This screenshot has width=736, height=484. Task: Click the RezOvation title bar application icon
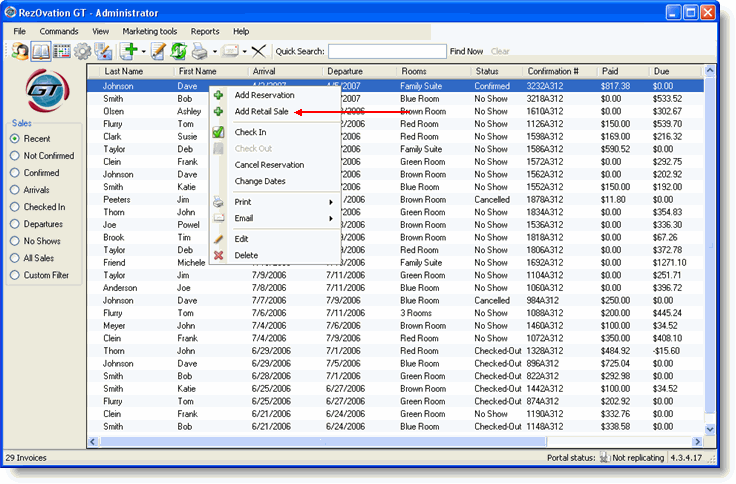click(10, 12)
